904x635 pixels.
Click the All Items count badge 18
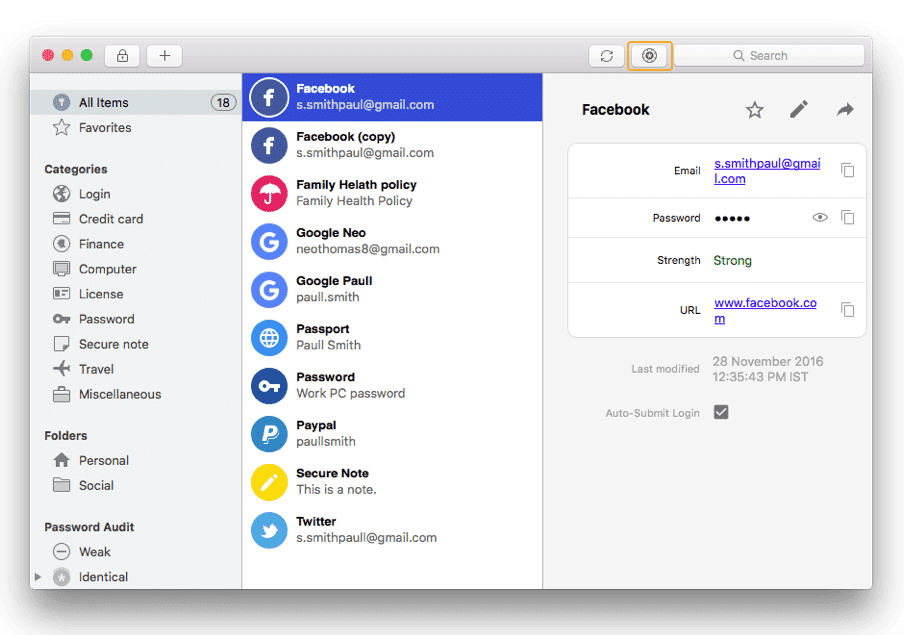coord(223,103)
